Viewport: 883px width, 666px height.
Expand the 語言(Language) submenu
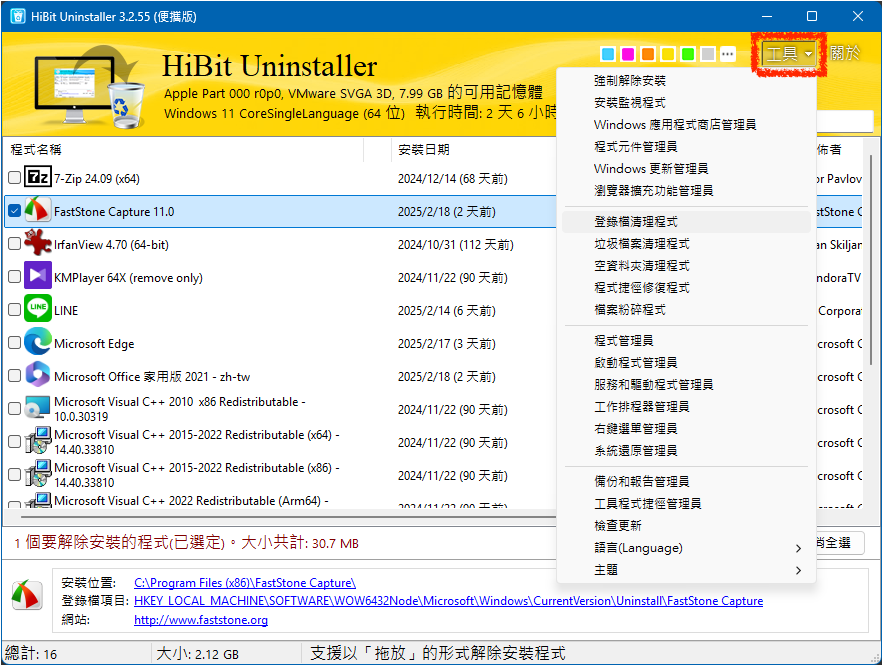[686, 548]
